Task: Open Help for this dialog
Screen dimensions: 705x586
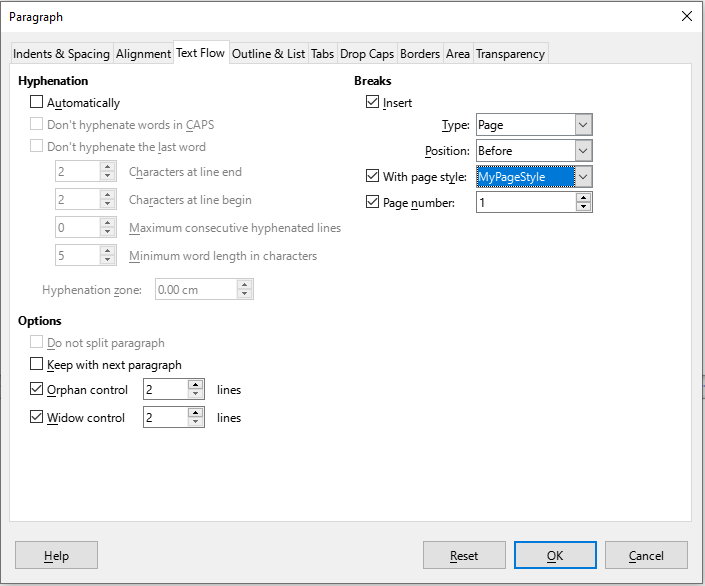Action: pyautogui.click(x=56, y=555)
